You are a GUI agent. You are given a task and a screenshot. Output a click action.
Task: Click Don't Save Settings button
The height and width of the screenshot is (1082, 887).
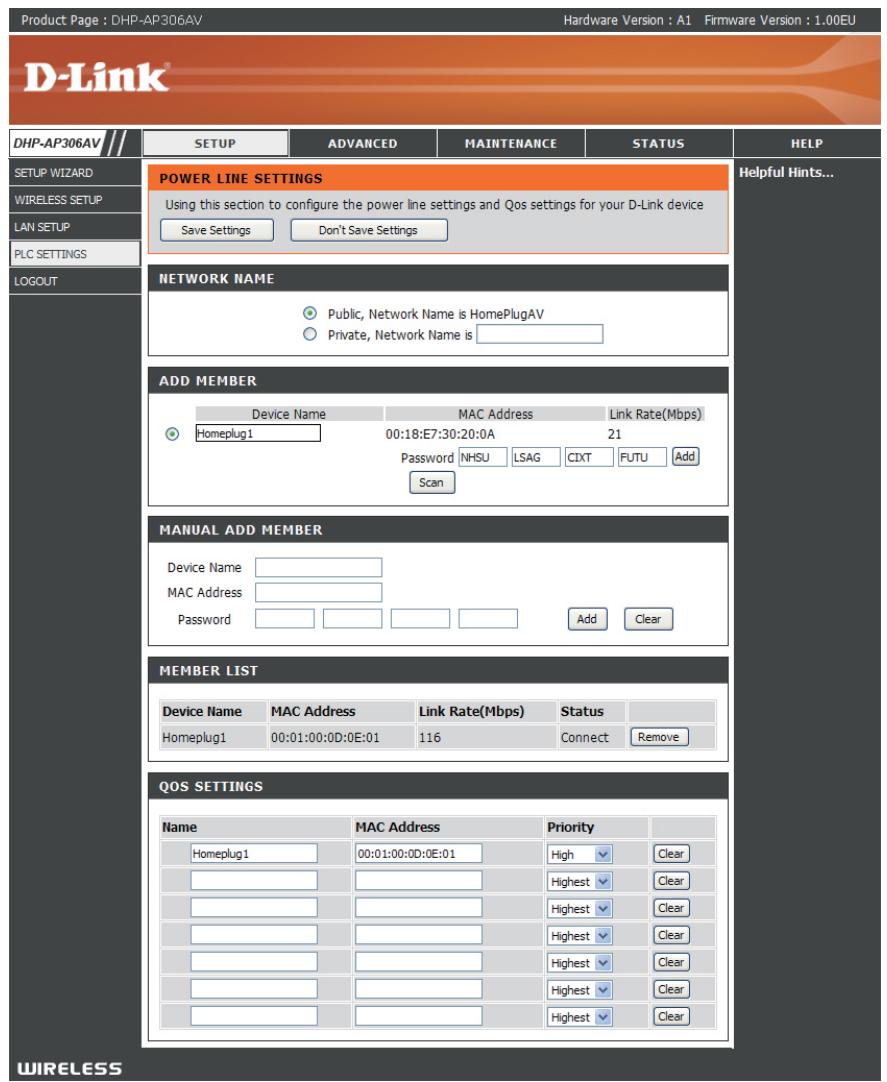pos(369,230)
